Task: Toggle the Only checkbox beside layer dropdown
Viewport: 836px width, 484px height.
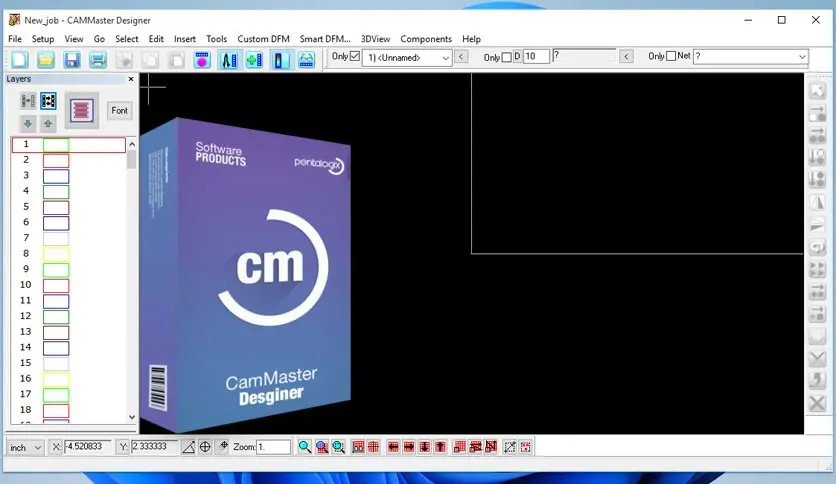Action: (355, 56)
